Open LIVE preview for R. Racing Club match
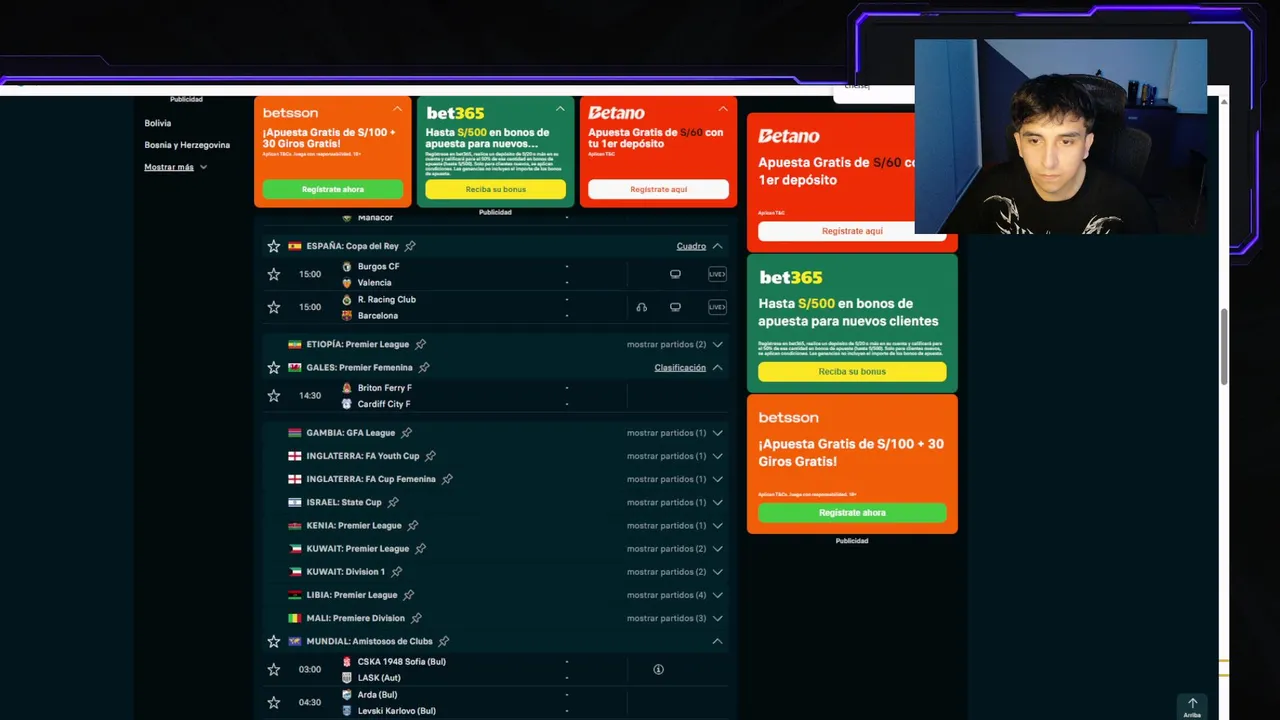The height and width of the screenshot is (720, 1280). tap(717, 307)
